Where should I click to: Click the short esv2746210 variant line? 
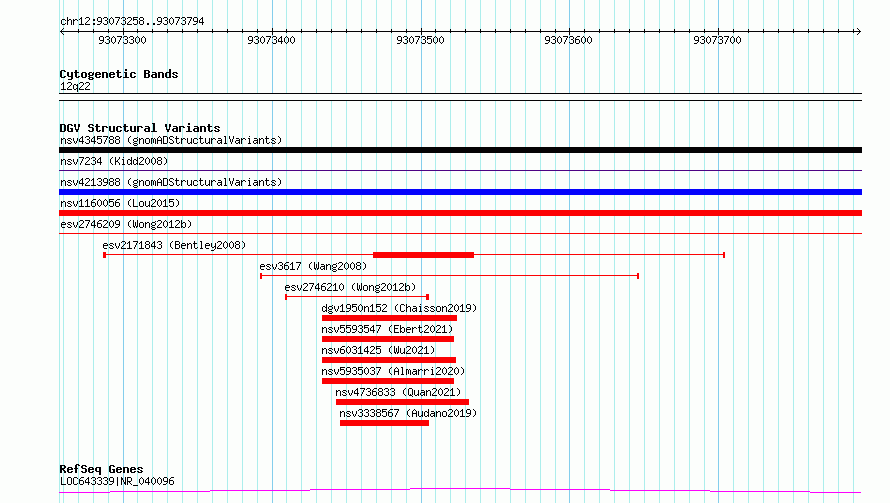pos(357,297)
